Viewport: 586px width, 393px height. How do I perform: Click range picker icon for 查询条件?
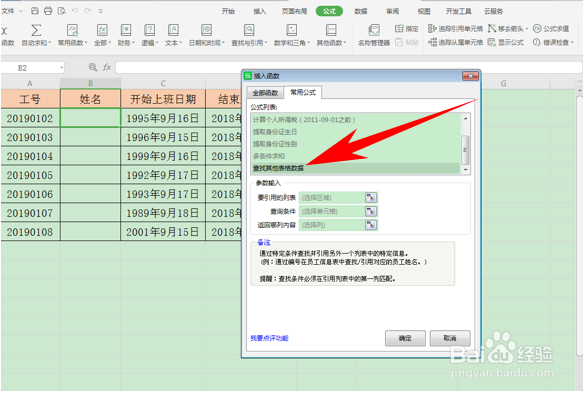[x=371, y=211]
